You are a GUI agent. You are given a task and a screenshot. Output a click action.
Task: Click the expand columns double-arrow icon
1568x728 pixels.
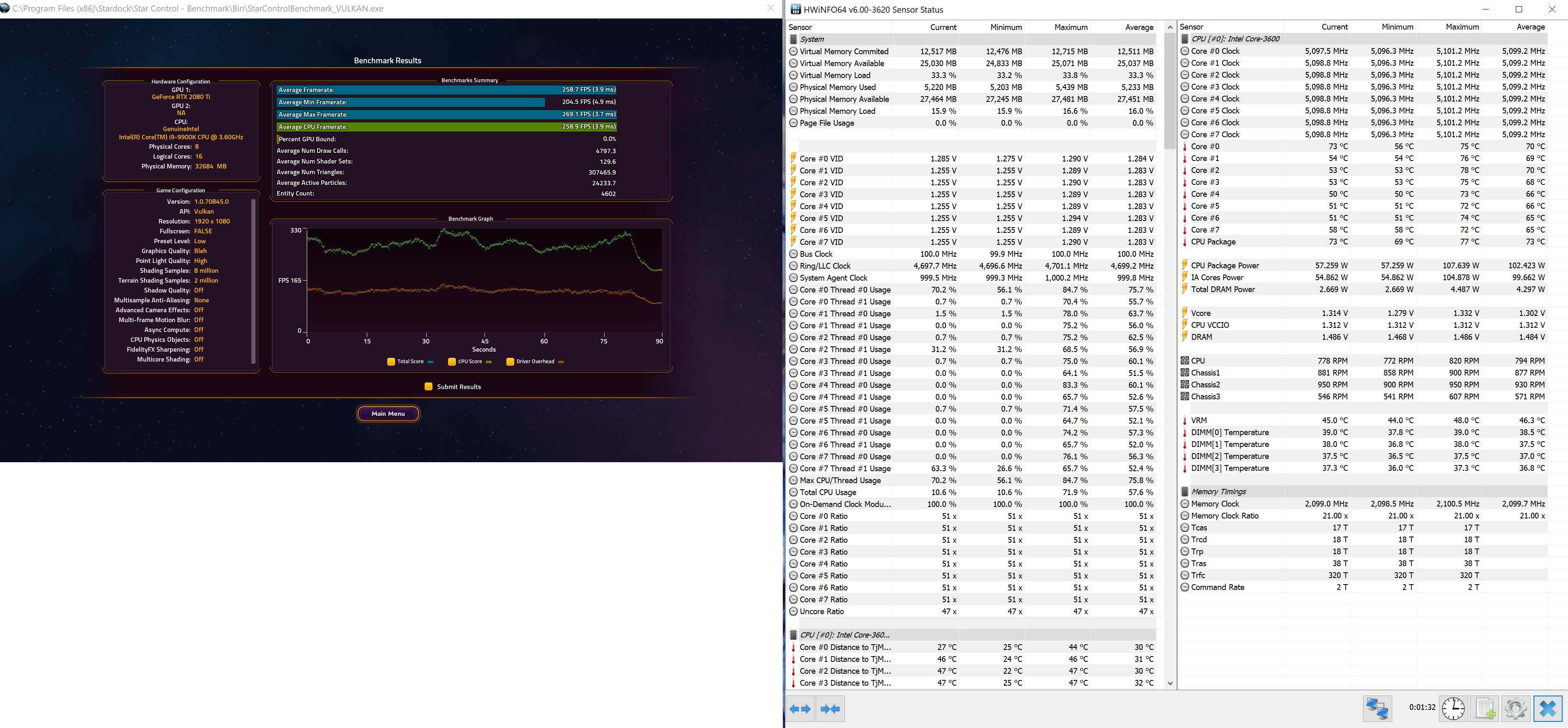(x=800, y=709)
